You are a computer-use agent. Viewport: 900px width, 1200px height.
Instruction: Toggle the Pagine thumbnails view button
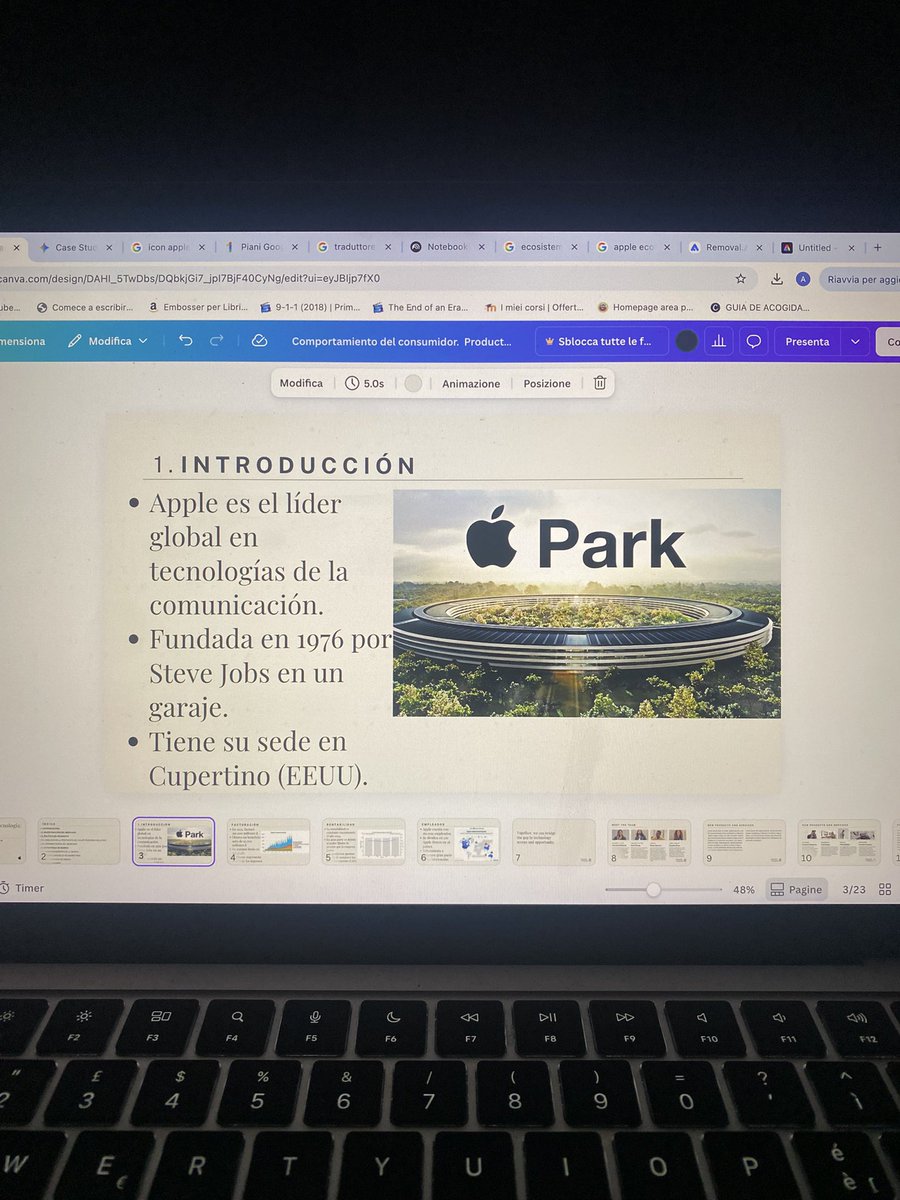pos(796,889)
